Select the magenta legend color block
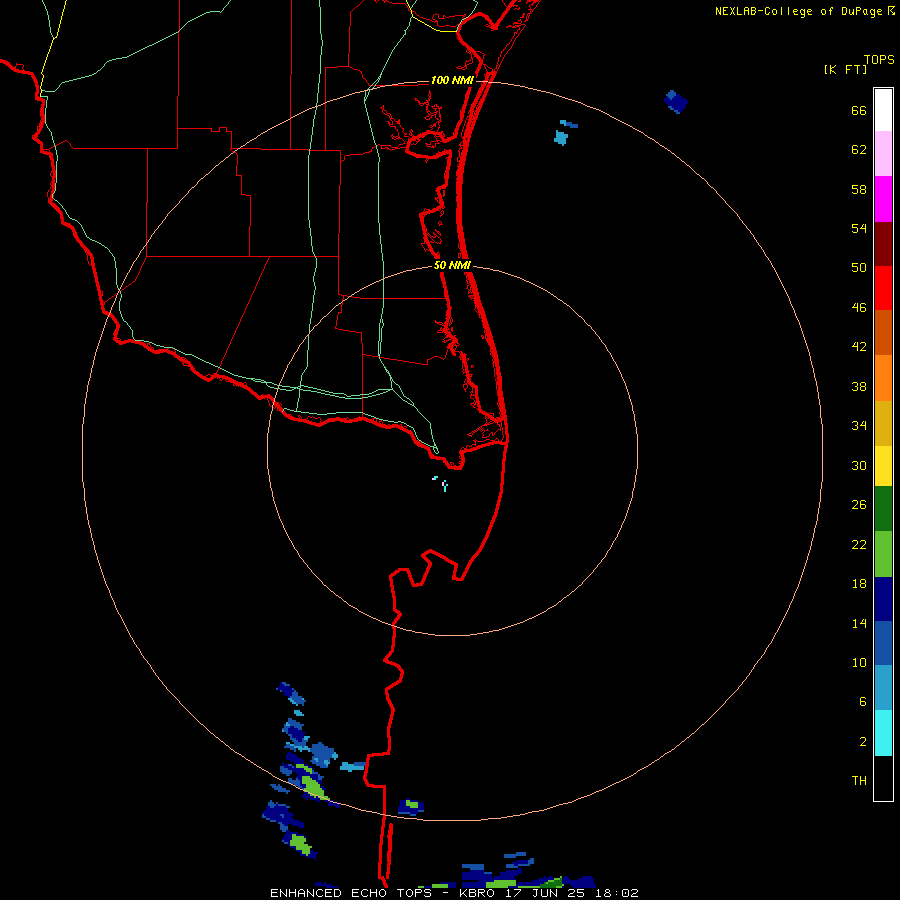Image resolution: width=900 pixels, height=900 pixels. tap(883, 199)
